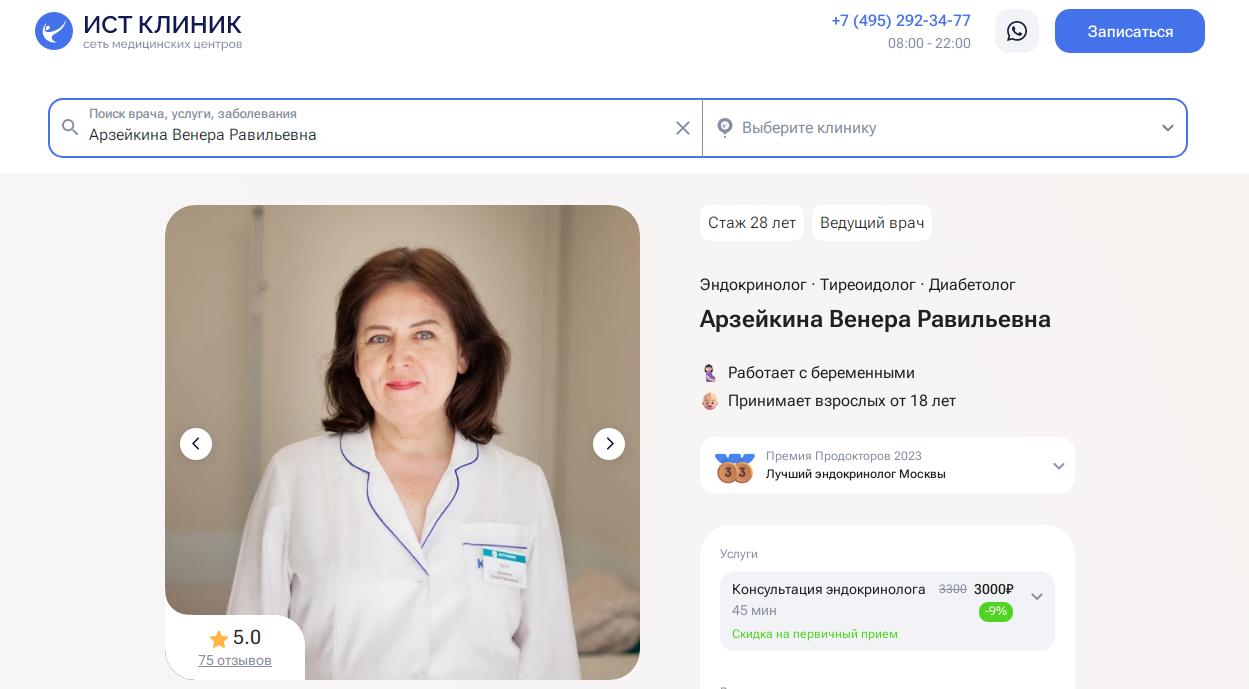The width and height of the screenshot is (1249, 689).
Task: Click the 3000₽ price
Action: [x=994, y=589]
